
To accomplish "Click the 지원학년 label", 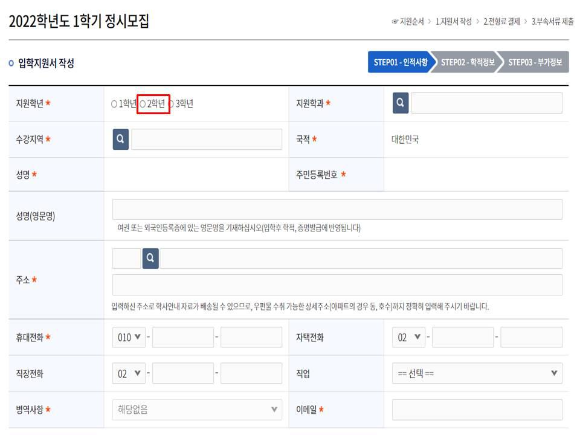I will coord(30,103).
